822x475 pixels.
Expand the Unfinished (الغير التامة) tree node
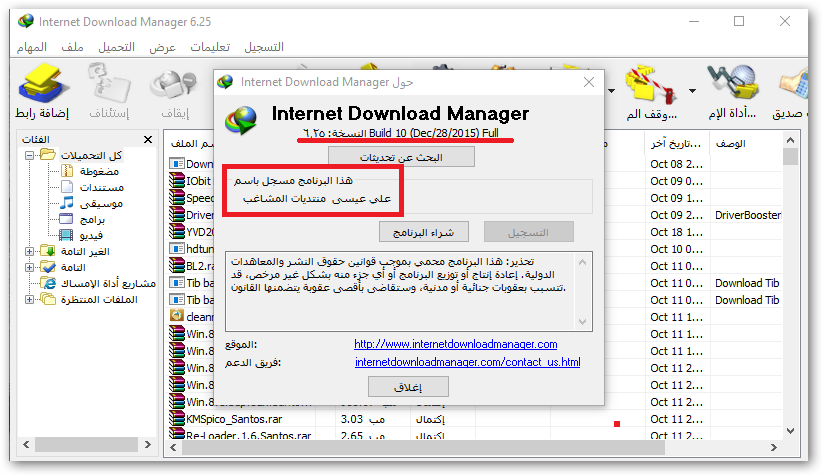(x=30, y=251)
